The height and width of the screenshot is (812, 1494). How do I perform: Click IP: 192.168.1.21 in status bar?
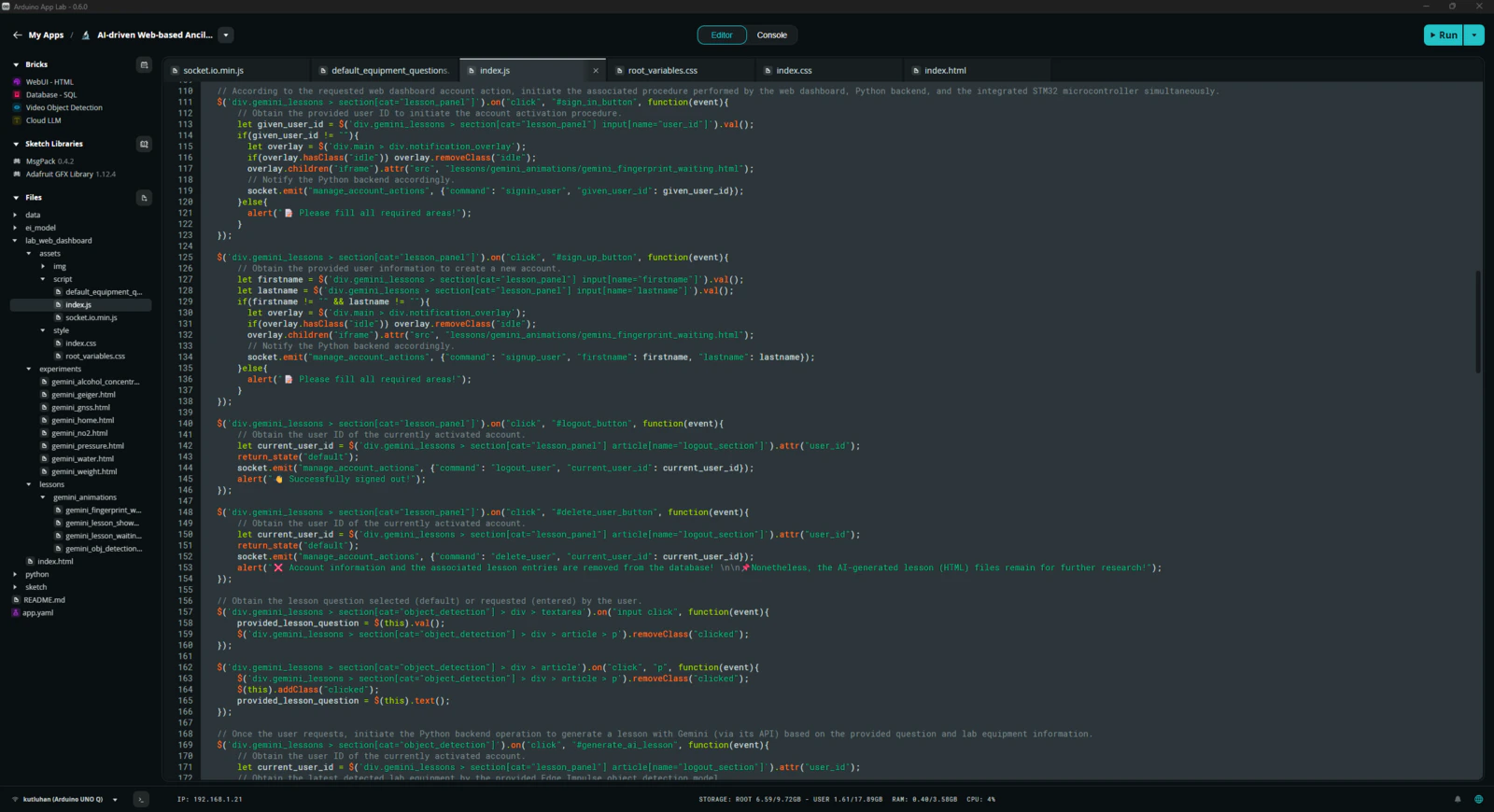tap(210, 799)
